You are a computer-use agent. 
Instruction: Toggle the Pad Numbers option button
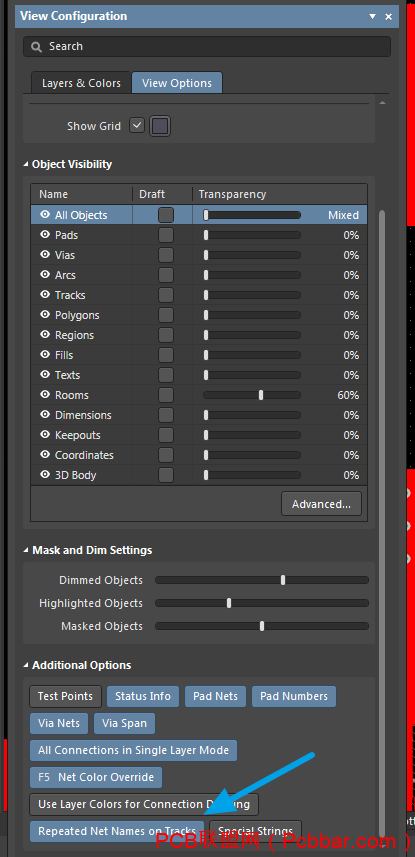point(294,696)
